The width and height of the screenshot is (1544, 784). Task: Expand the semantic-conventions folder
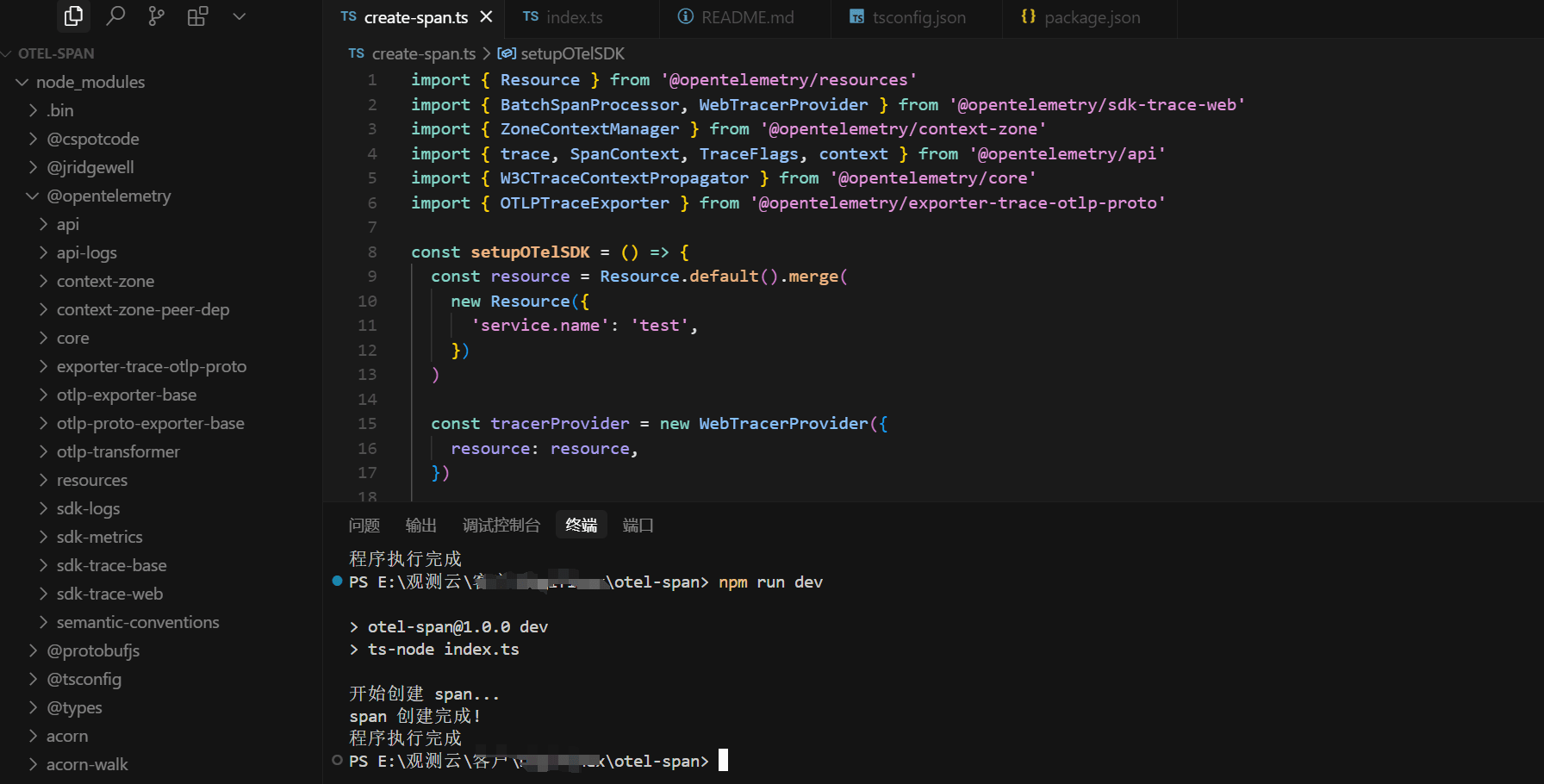(x=43, y=622)
